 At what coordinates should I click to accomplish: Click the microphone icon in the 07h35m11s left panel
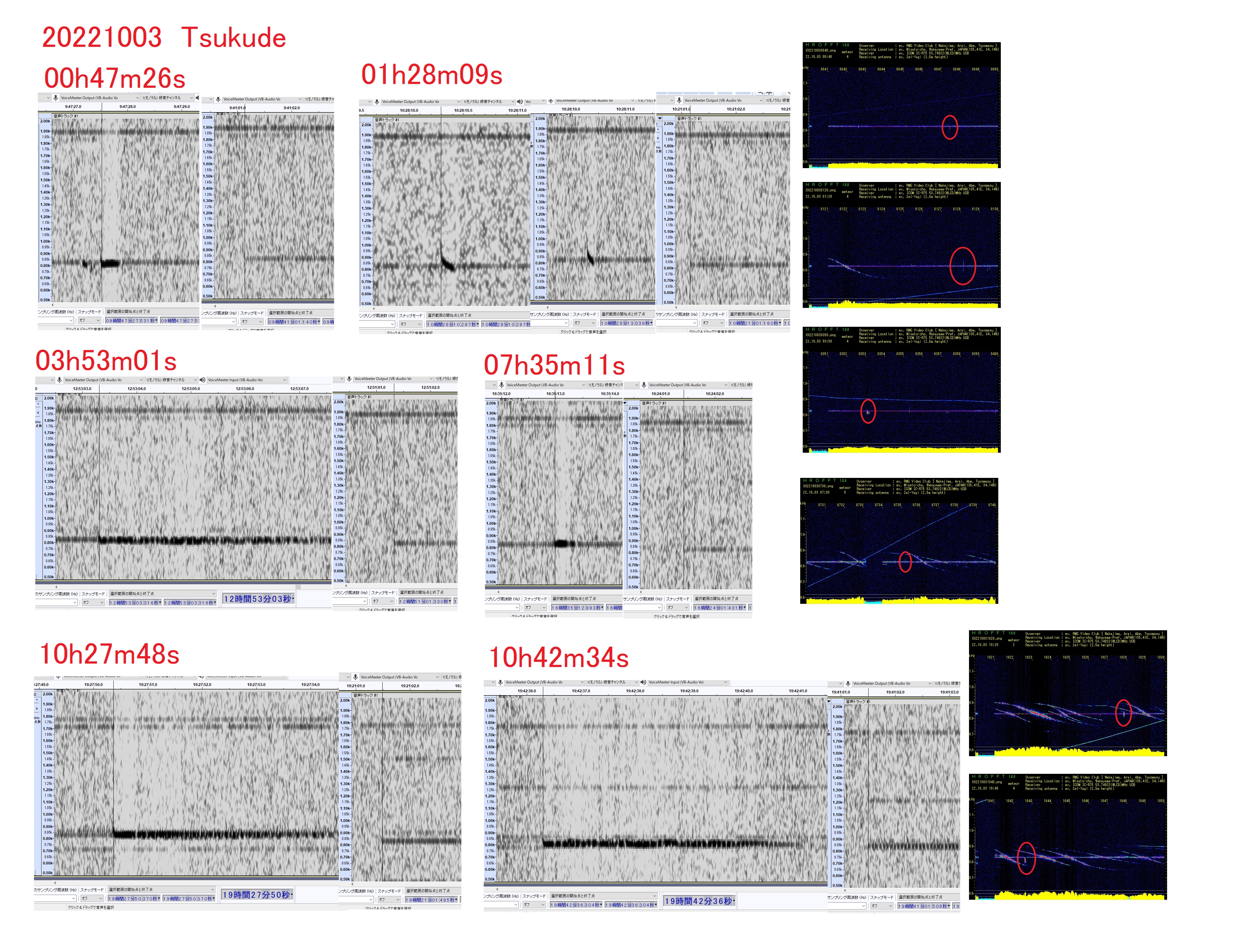point(502,385)
